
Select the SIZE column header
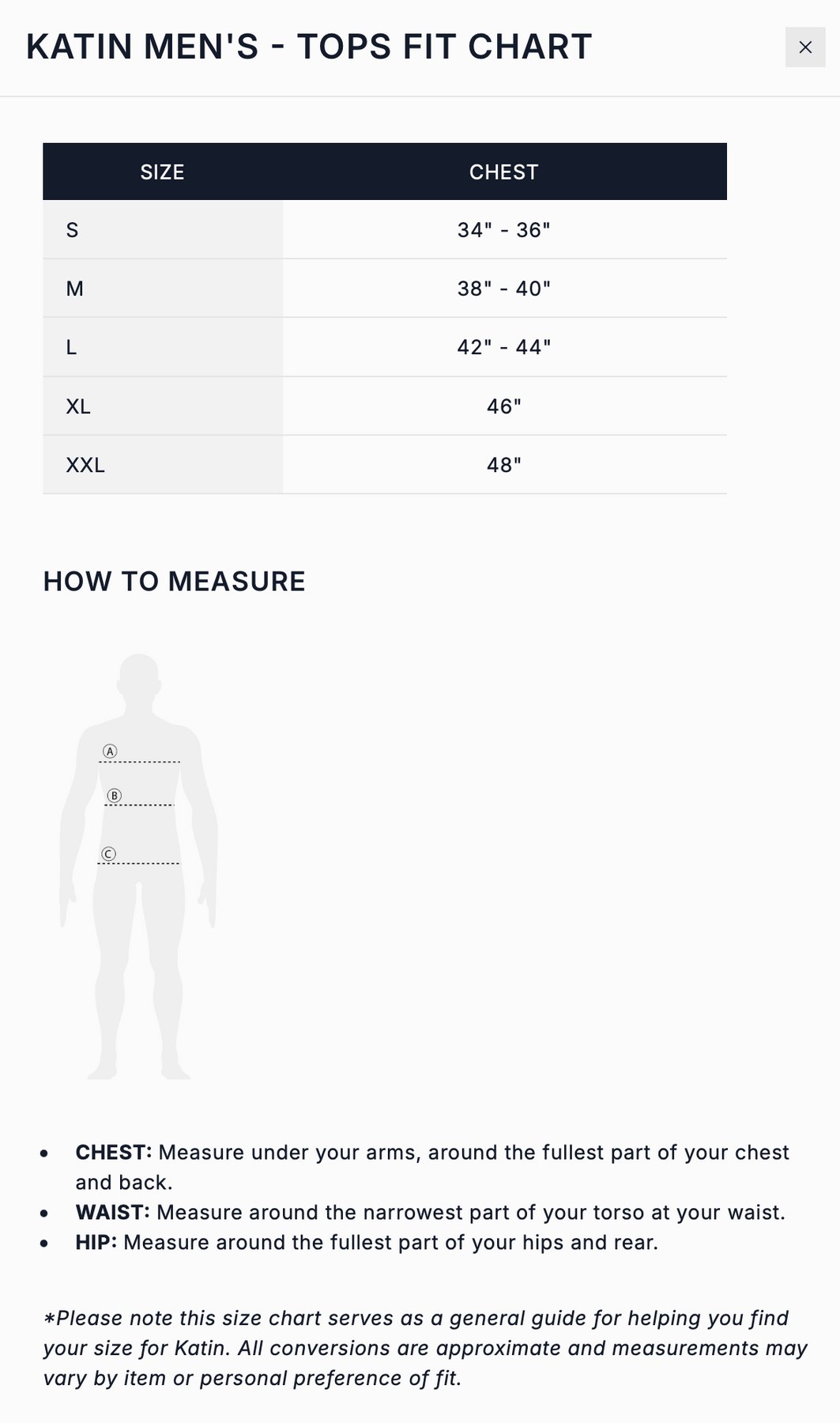(163, 172)
